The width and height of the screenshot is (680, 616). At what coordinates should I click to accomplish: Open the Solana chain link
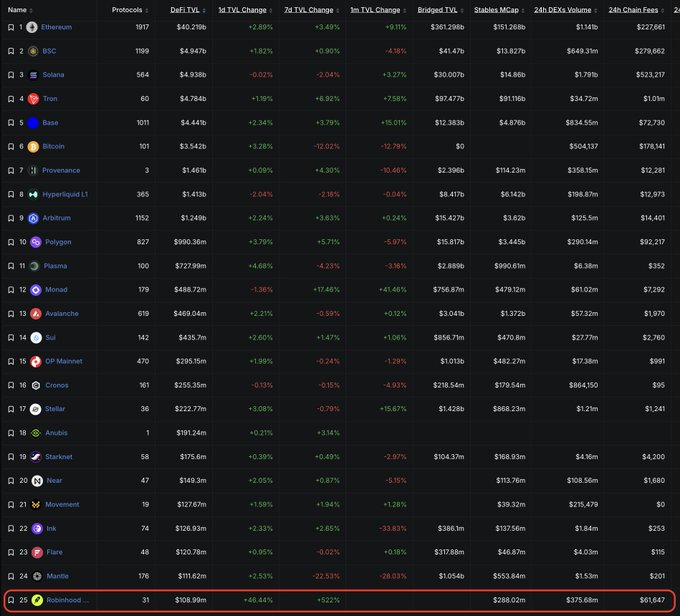tap(53, 75)
